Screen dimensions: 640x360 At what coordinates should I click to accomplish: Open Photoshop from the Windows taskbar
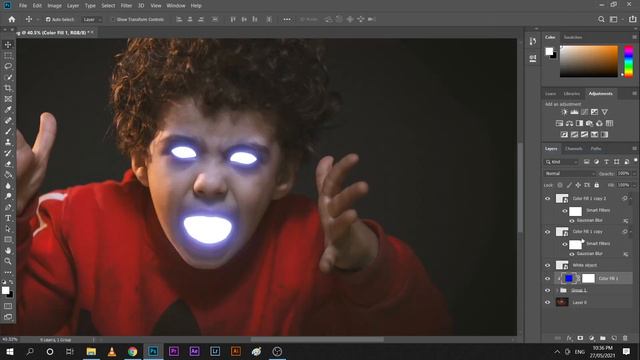tap(153, 351)
